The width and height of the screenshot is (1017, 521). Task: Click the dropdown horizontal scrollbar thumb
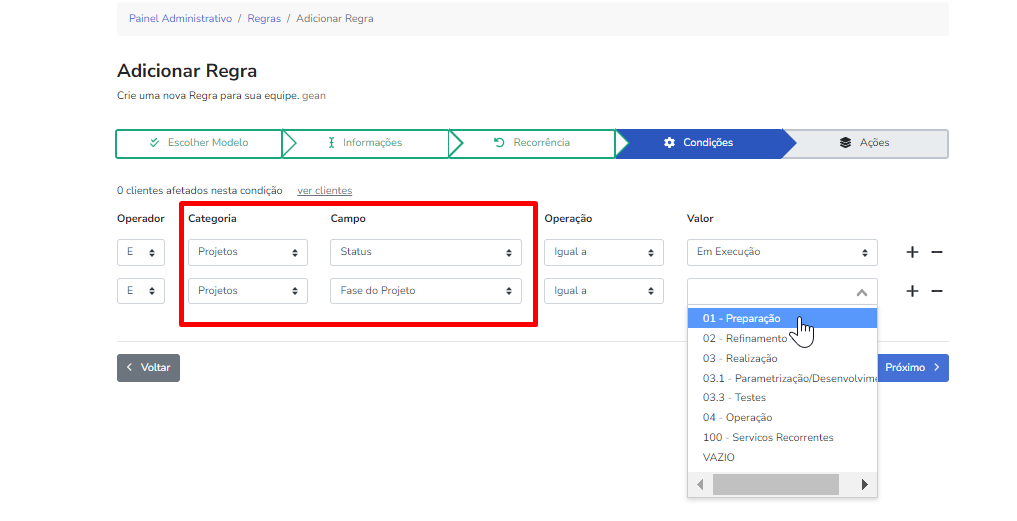(x=775, y=484)
